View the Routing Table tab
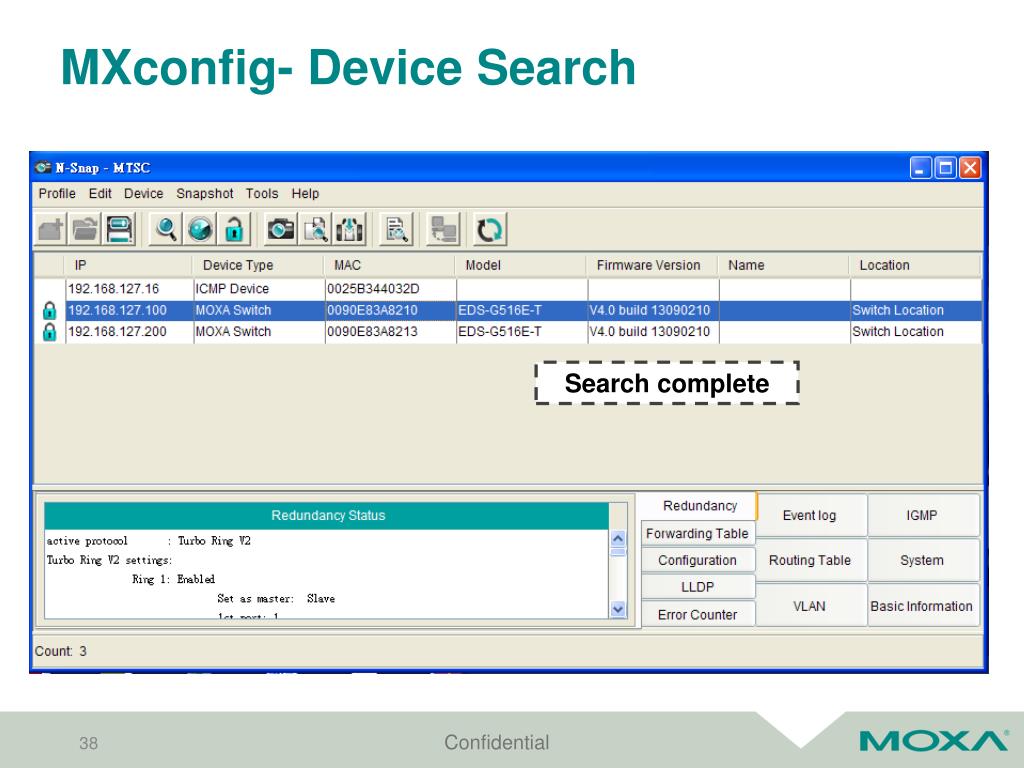This screenshot has height=768, width=1024. click(x=810, y=560)
